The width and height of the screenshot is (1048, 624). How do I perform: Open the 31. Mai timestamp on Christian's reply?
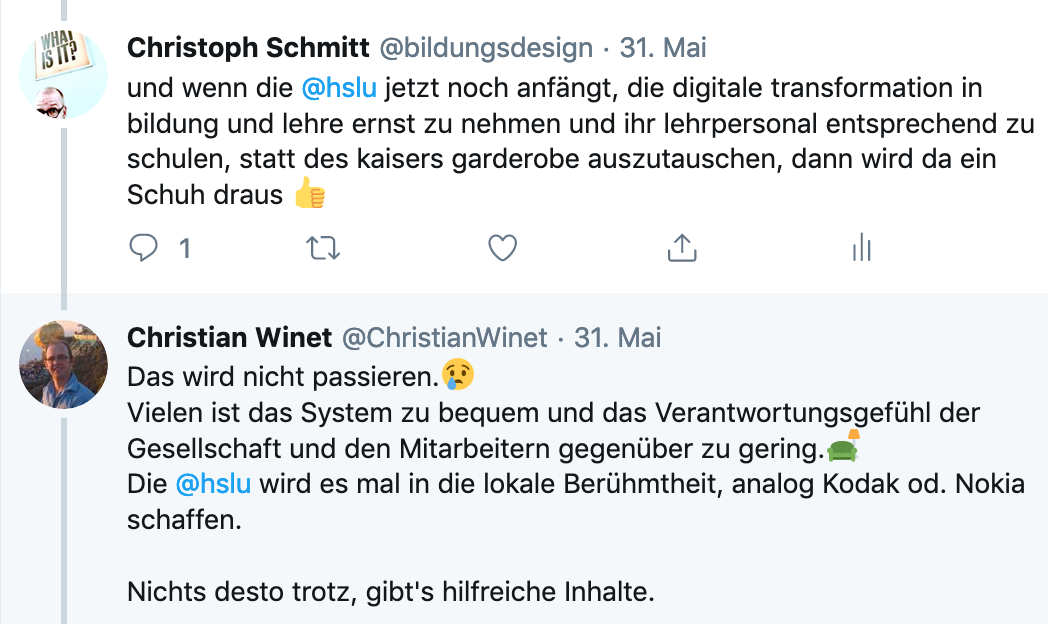click(617, 338)
